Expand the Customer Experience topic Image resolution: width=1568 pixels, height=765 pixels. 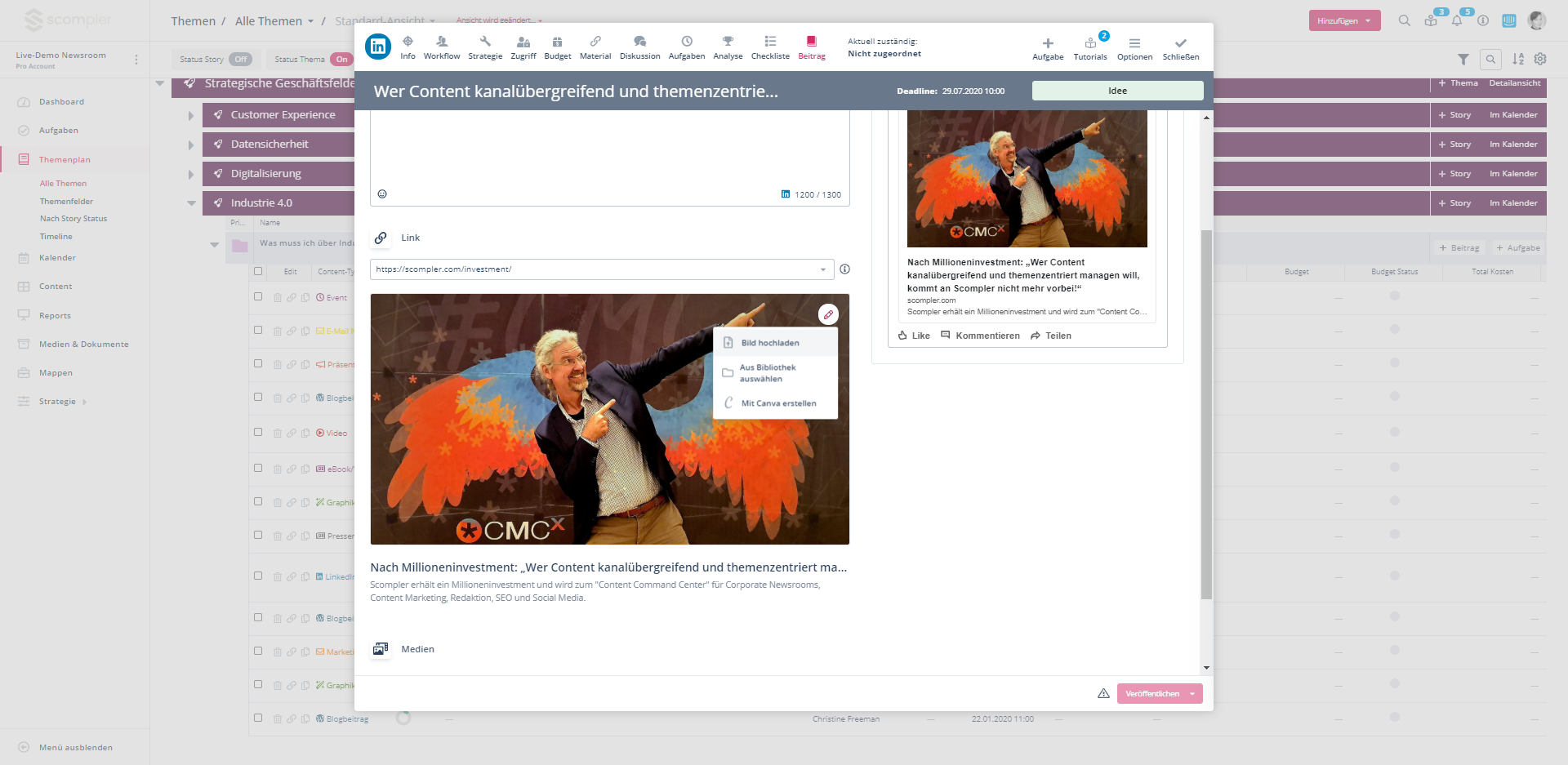pyautogui.click(x=191, y=116)
